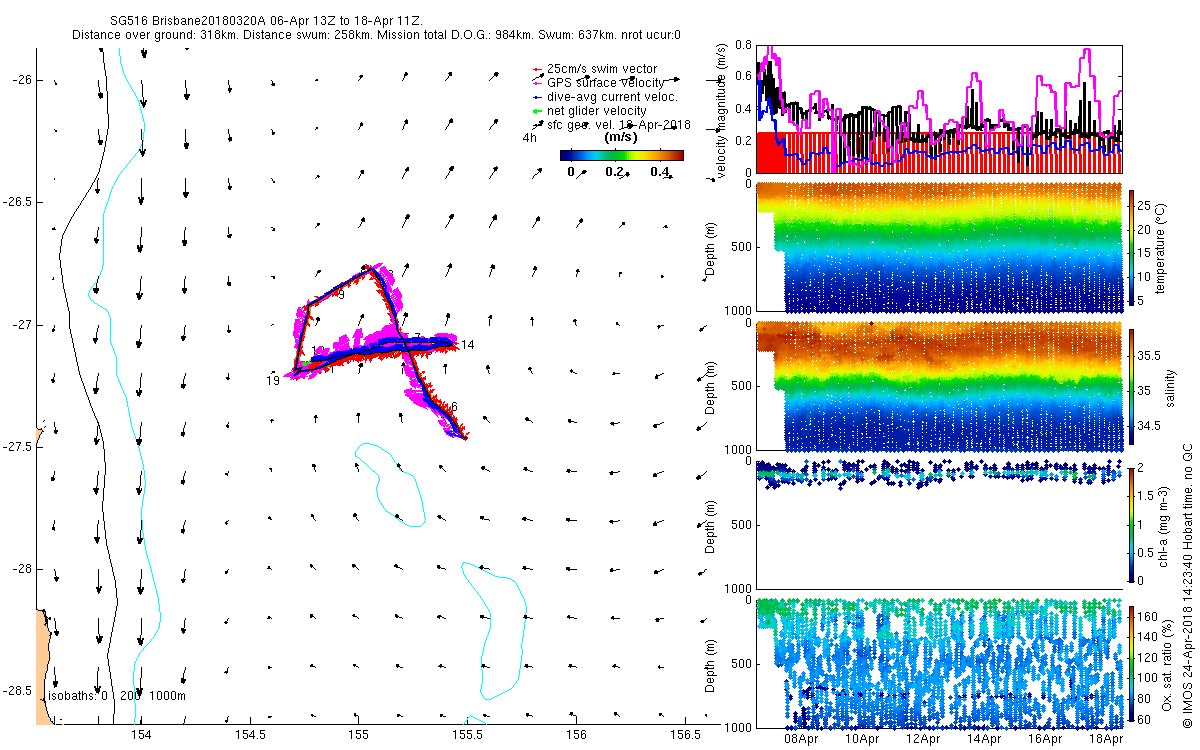
Task: Click the green net glider velocity legend marker
Action: point(538,111)
